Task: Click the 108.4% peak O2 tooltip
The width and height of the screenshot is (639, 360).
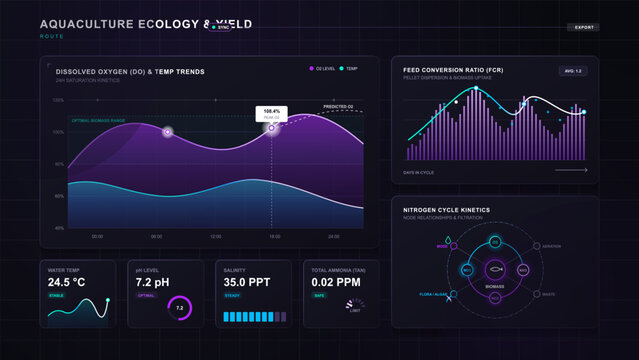Action: coord(271,114)
